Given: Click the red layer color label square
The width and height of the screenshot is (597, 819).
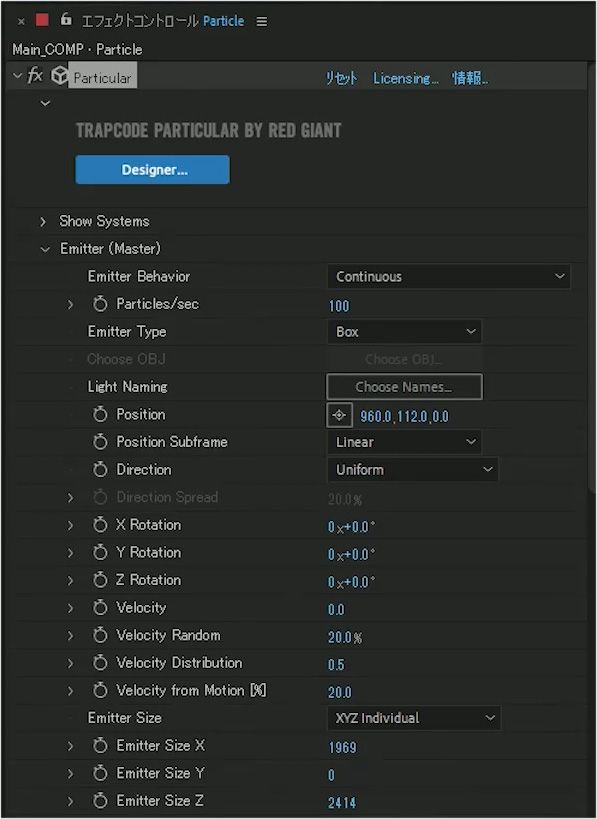Looking at the screenshot, I should [42, 20].
